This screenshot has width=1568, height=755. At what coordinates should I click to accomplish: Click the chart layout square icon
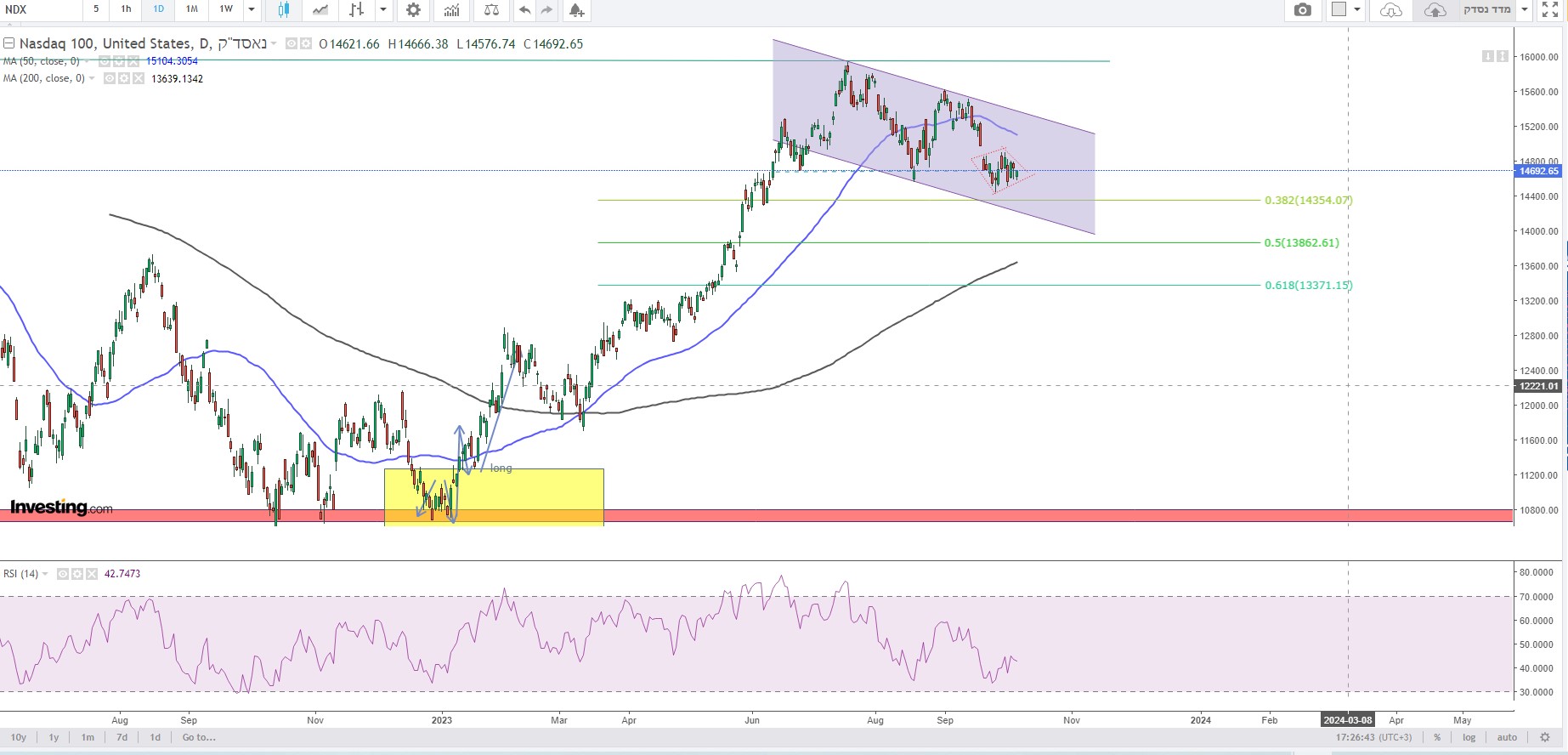point(1339,9)
